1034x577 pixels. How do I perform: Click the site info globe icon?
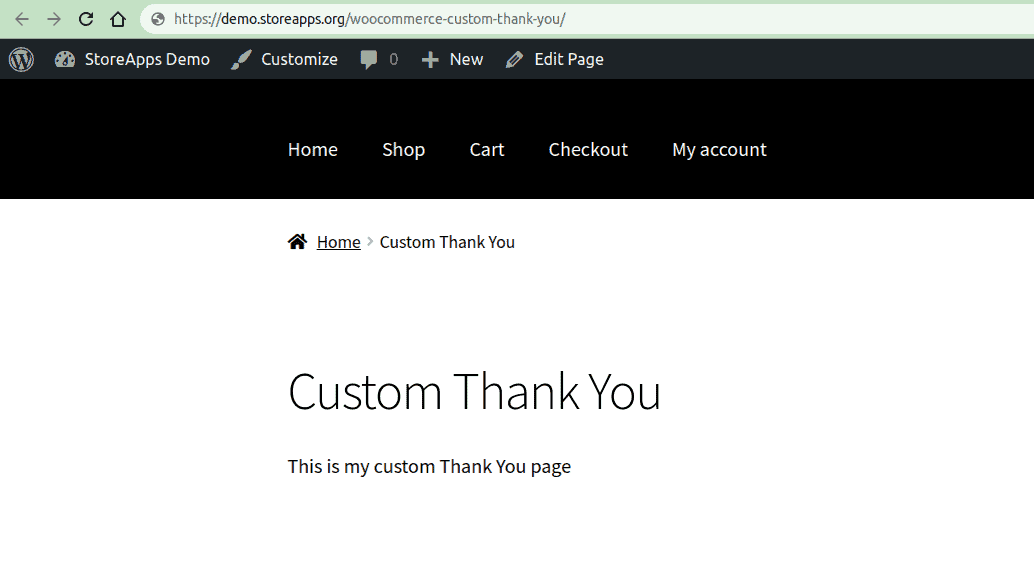click(158, 19)
